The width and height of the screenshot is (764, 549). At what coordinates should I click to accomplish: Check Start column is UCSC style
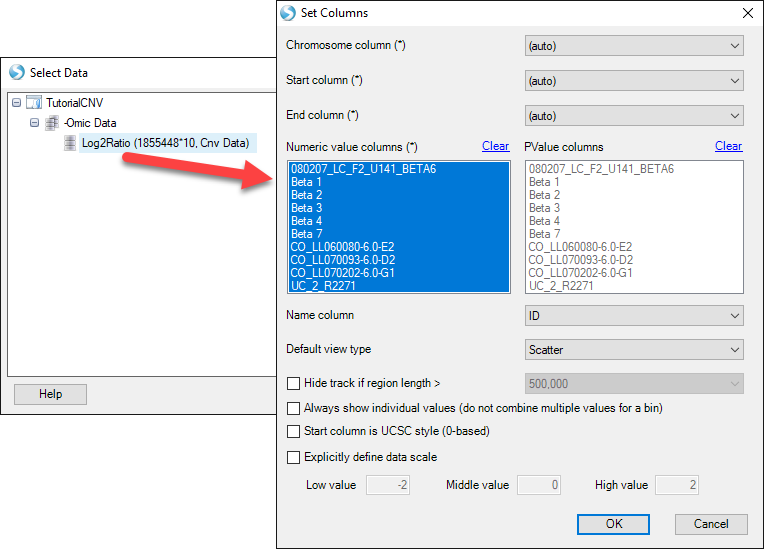pos(293,431)
